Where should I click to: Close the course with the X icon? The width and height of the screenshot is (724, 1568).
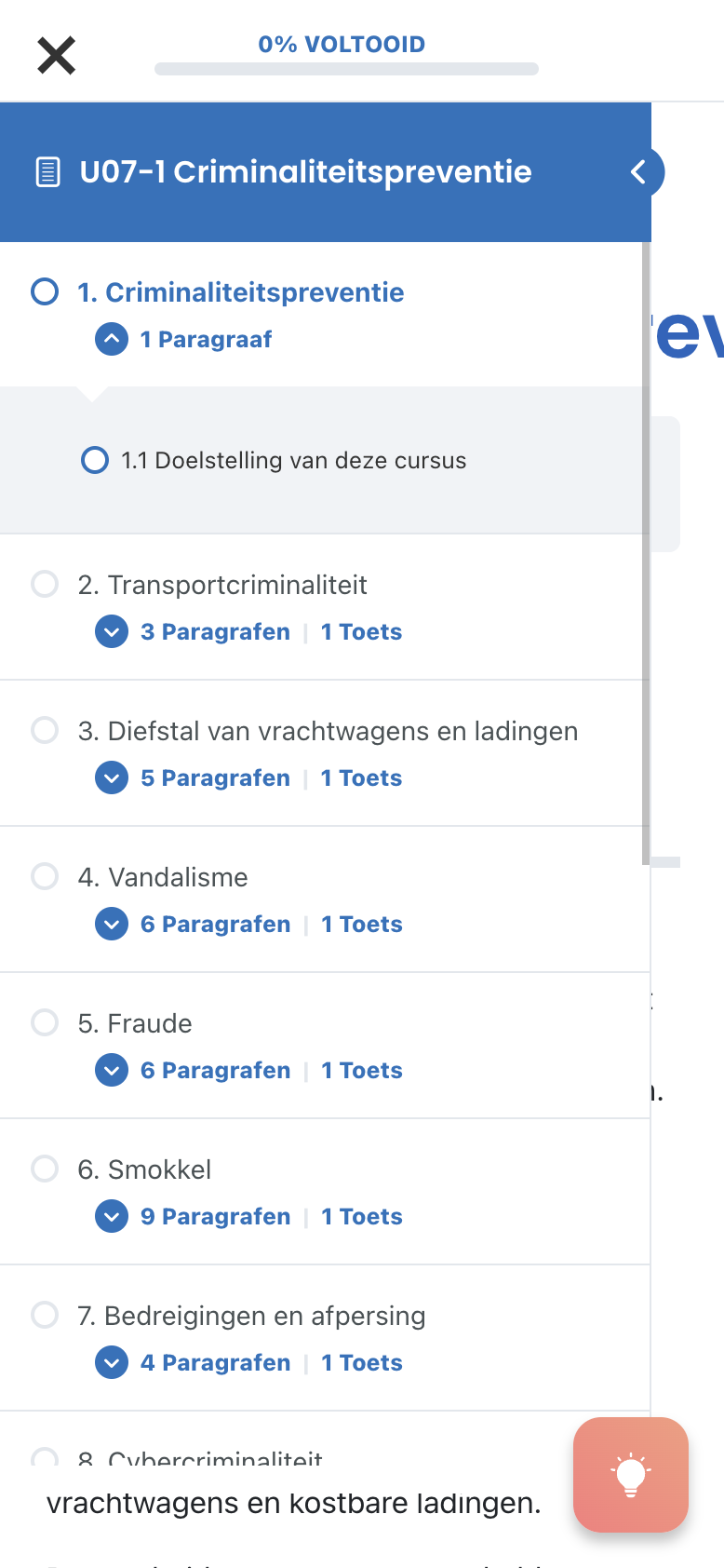(56, 56)
